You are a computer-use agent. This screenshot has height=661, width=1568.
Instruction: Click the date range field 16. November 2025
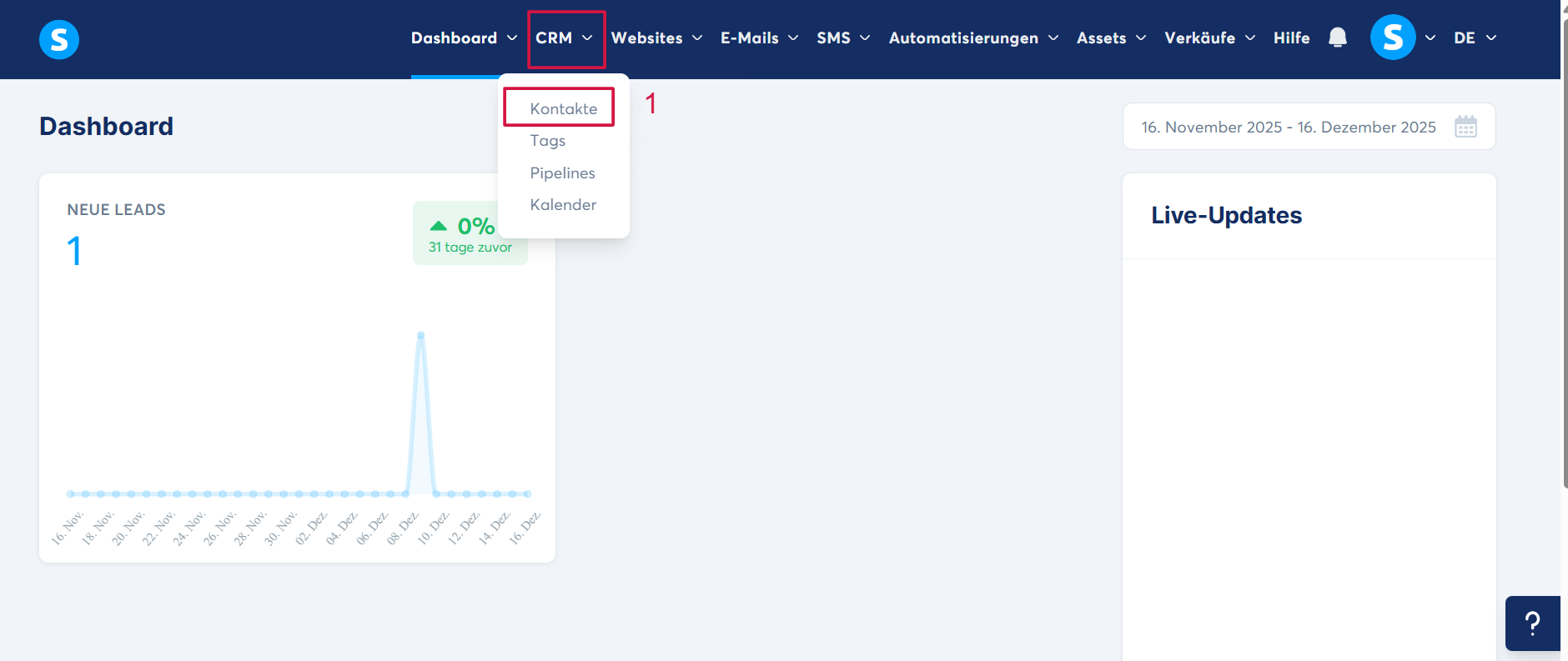pos(1309,127)
